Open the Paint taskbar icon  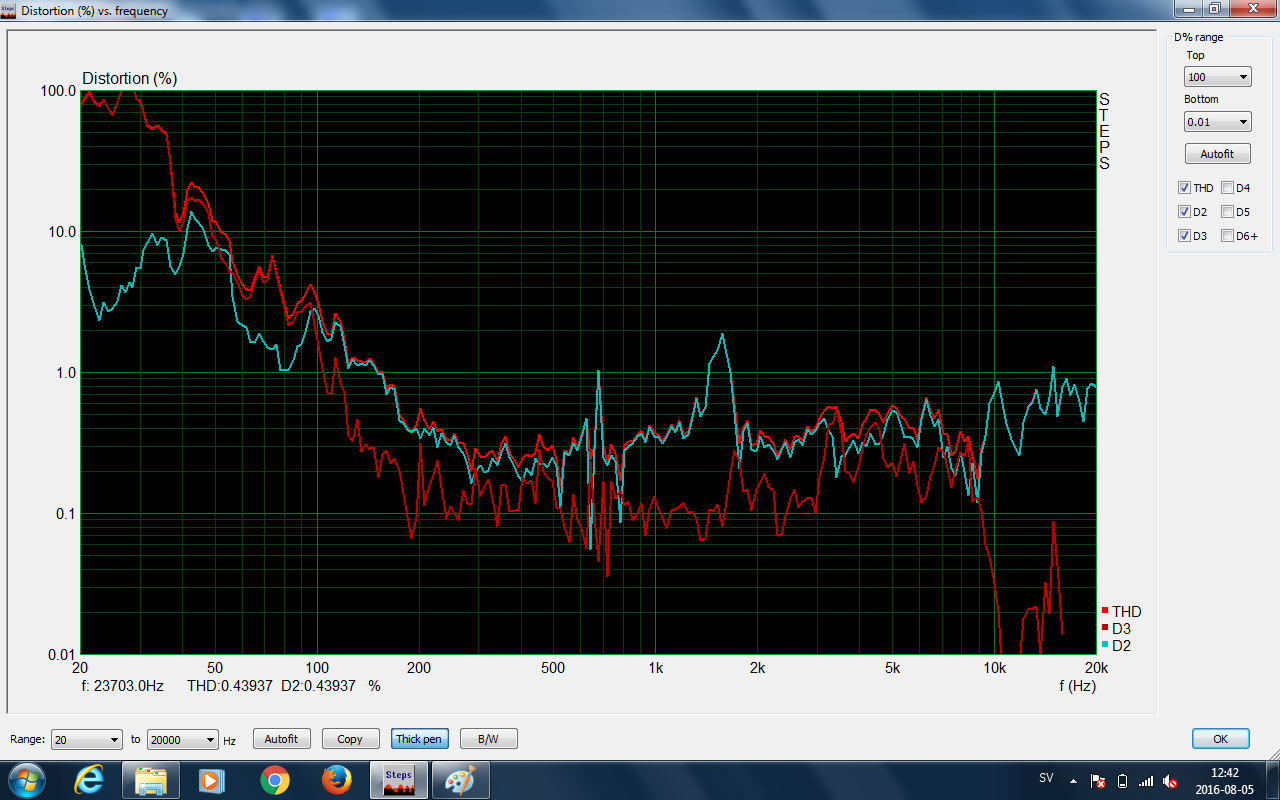461,780
